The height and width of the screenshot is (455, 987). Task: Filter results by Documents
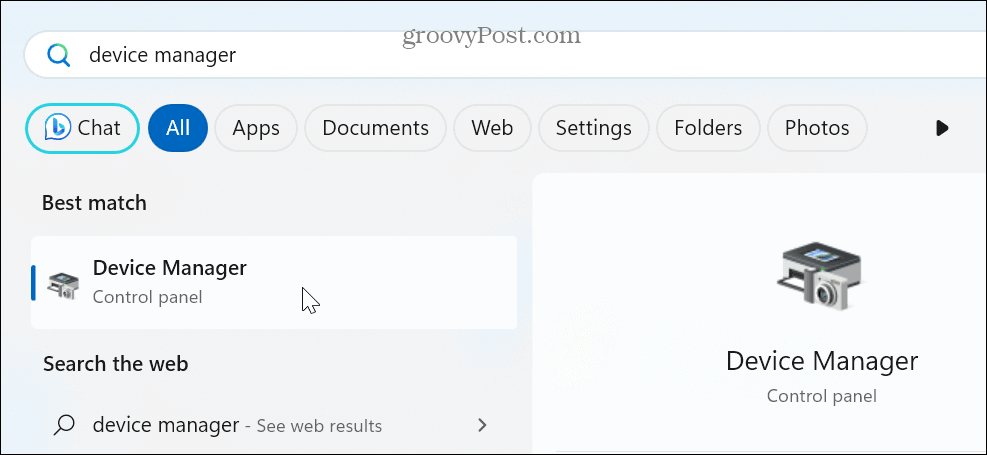(x=375, y=128)
